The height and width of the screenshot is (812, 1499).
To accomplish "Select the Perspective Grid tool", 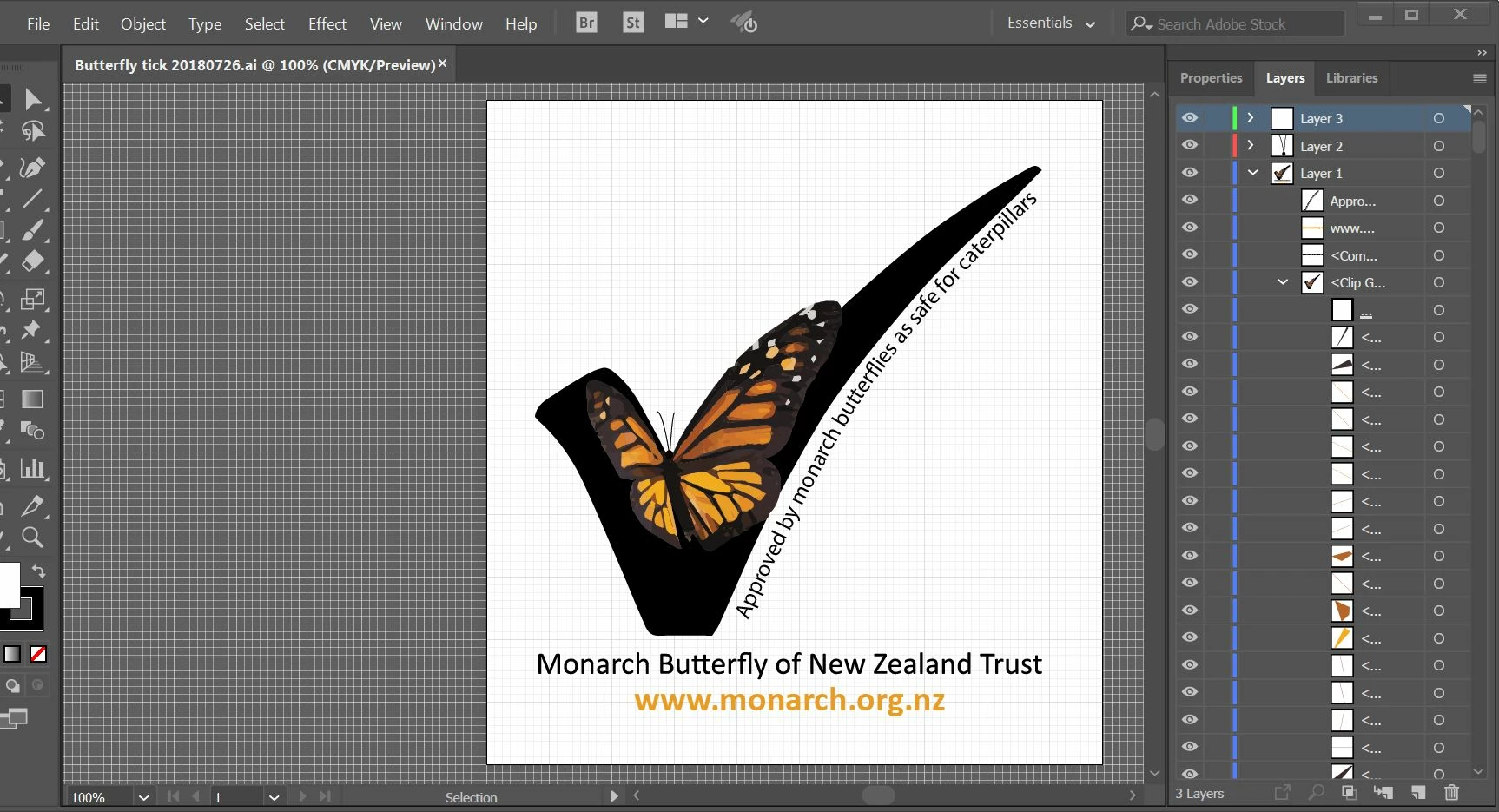I will click(x=33, y=362).
